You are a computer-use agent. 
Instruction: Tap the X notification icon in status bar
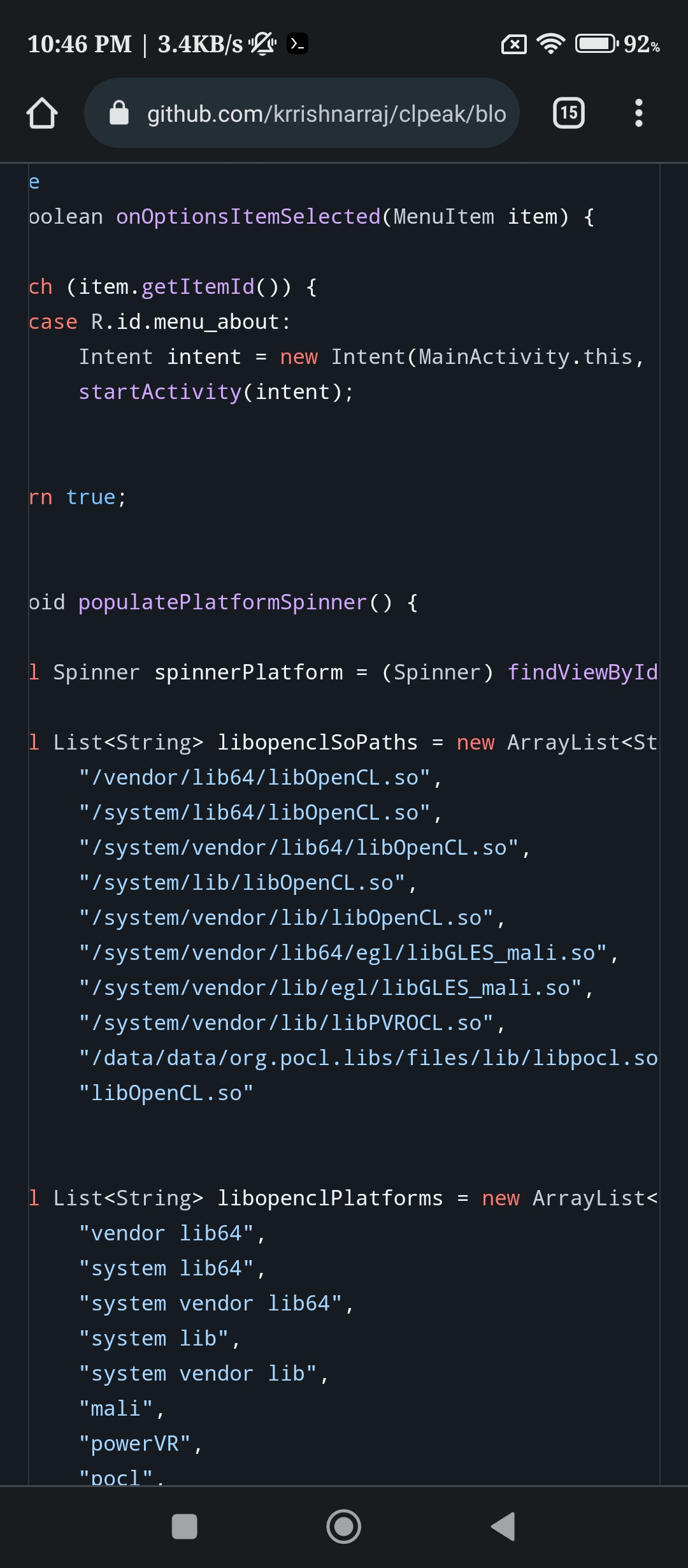click(513, 42)
